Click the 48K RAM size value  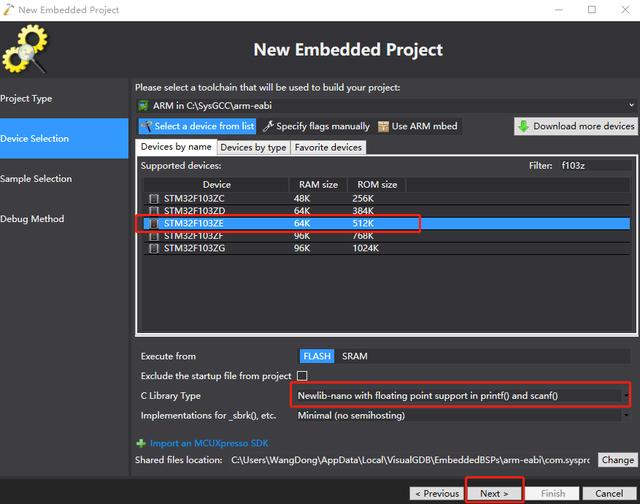302,199
